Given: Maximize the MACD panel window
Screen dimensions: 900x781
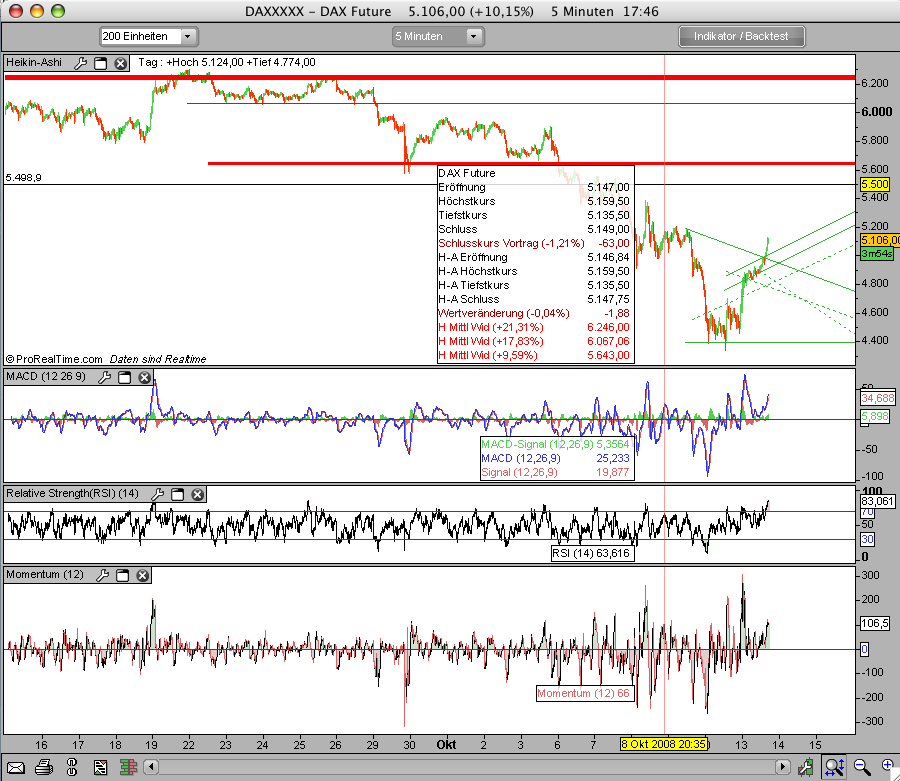Looking at the screenshot, I should [x=125, y=377].
